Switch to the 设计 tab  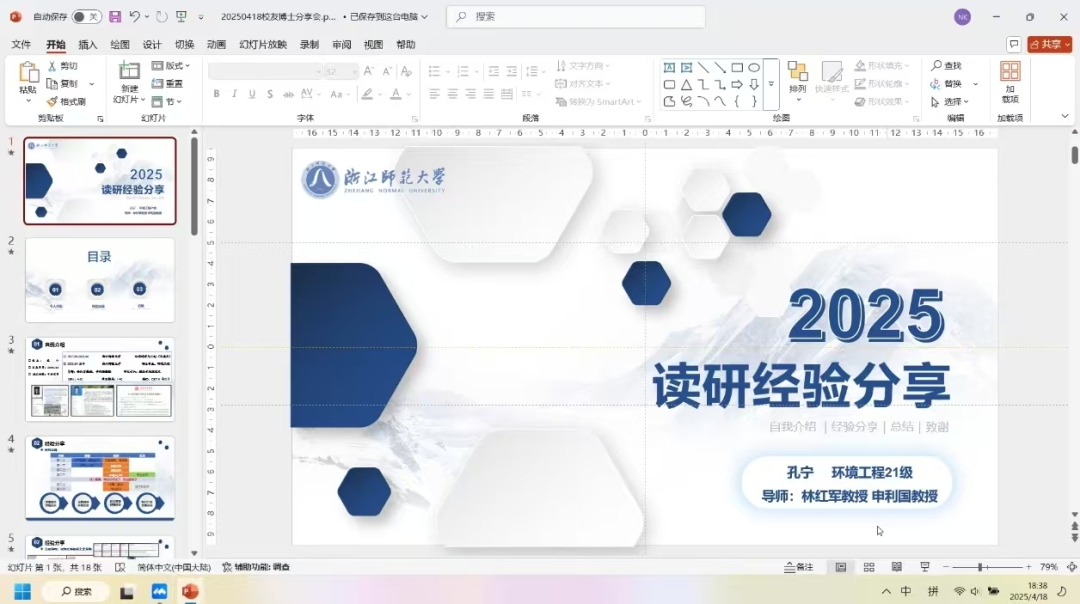(x=152, y=45)
